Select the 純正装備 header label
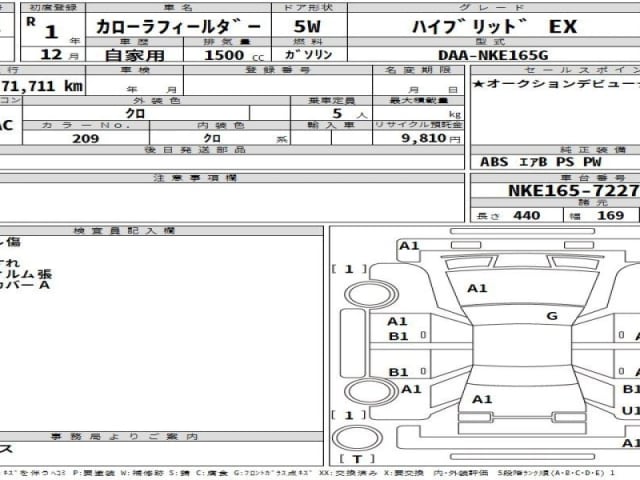 (592, 150)
